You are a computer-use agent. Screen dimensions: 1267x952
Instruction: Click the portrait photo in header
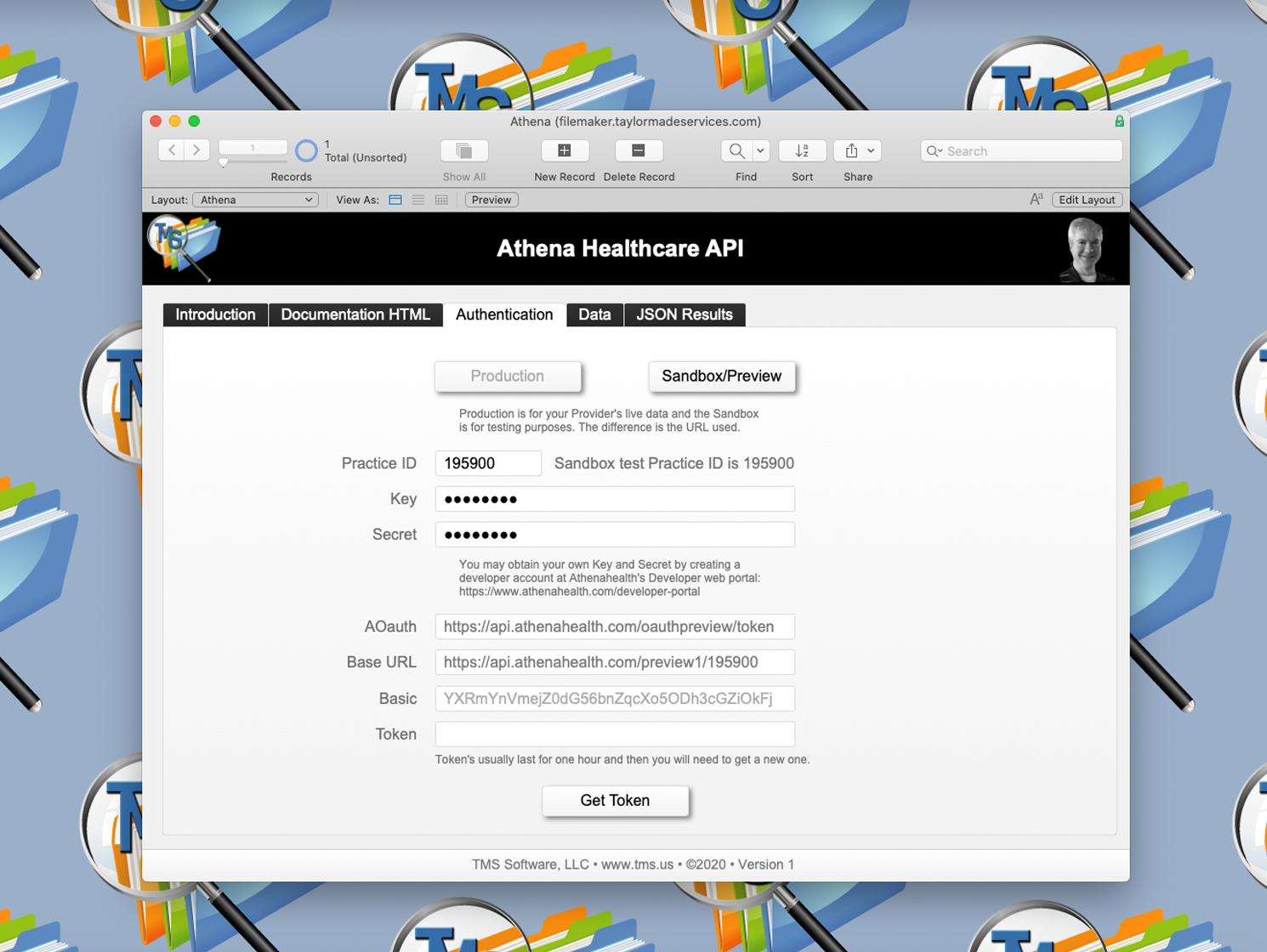pos(1086,250)
